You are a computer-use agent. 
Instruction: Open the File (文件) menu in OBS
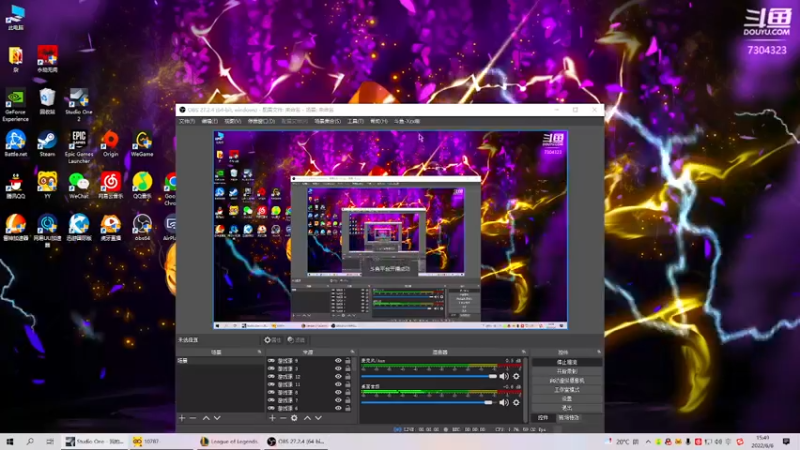187,121
